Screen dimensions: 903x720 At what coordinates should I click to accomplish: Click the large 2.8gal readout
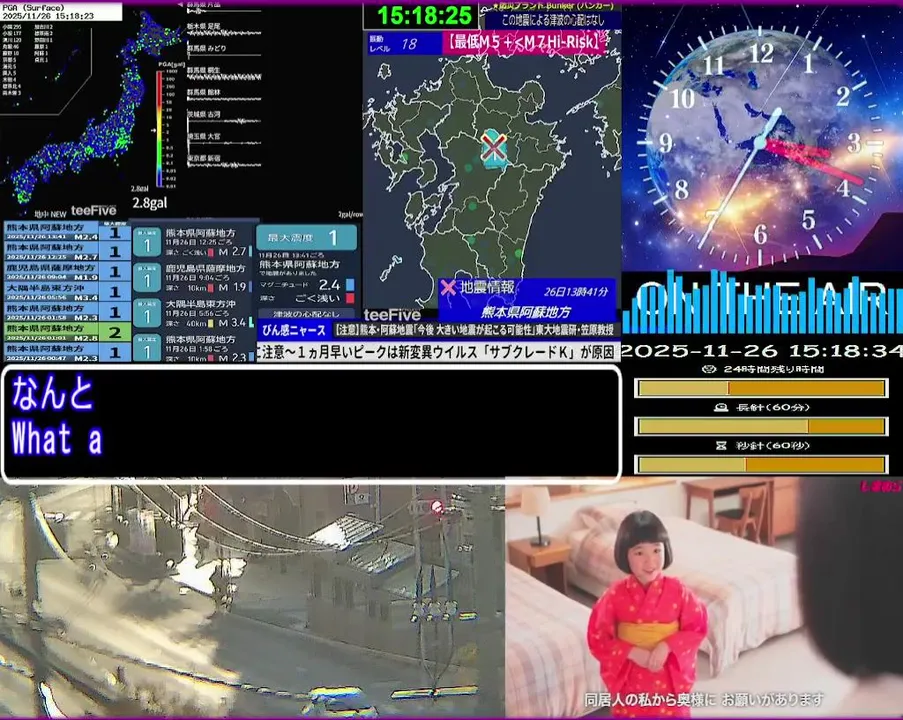[150, 203]
